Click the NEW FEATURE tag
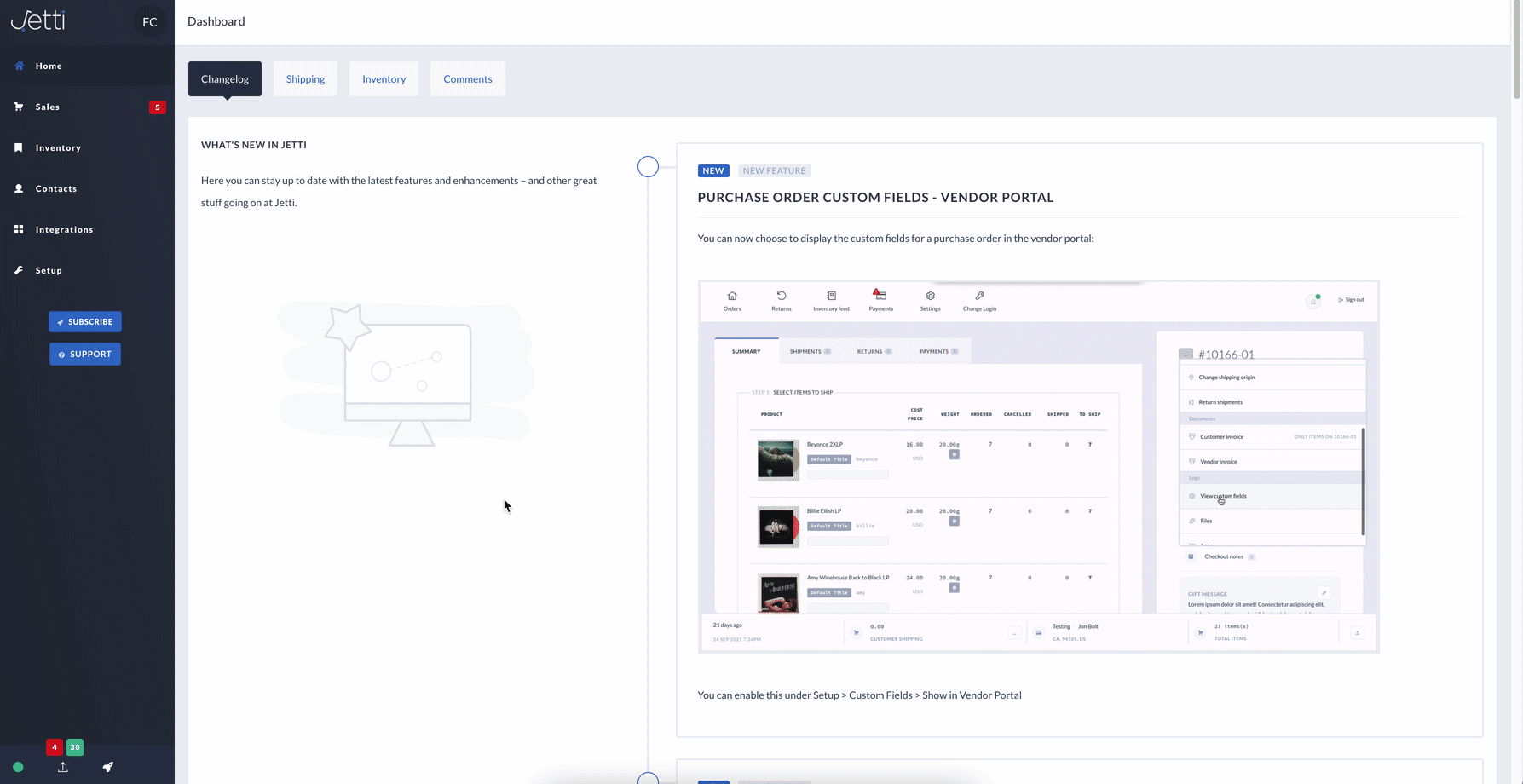Viewport: 1523px width, 784px height. tap(774, 170)
